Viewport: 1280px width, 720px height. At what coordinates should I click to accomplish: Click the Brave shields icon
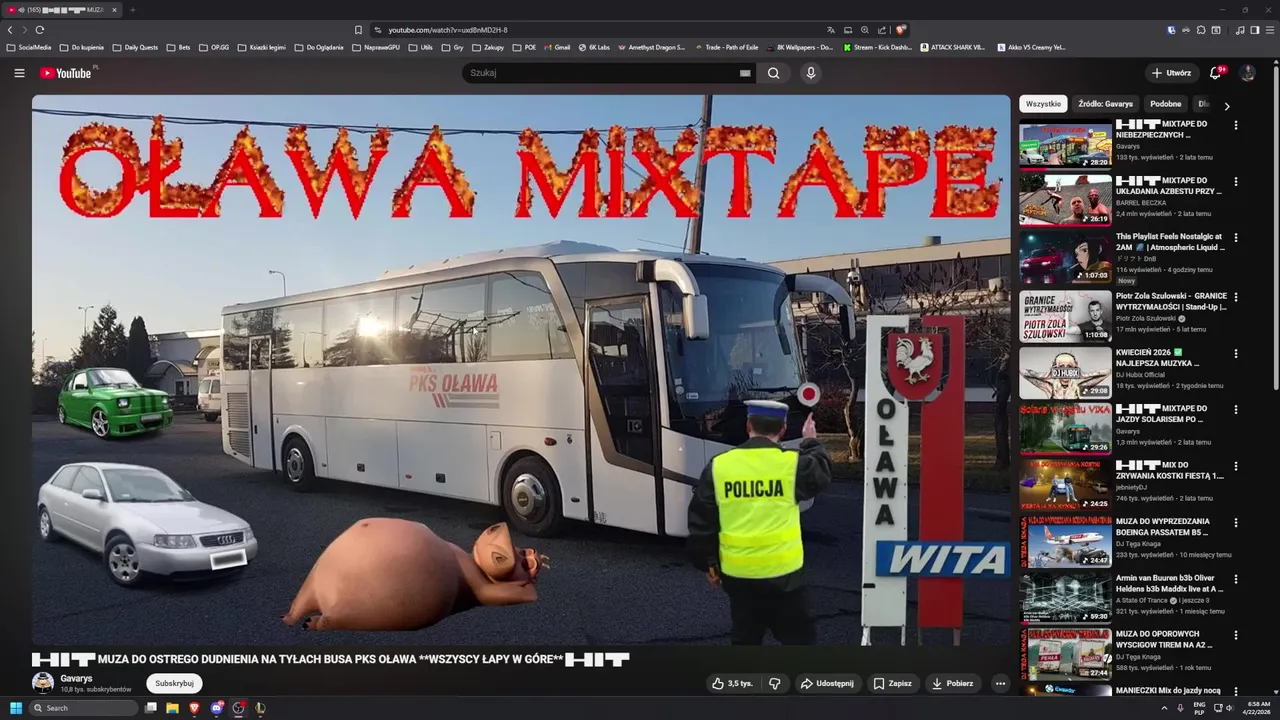(901, 30)
